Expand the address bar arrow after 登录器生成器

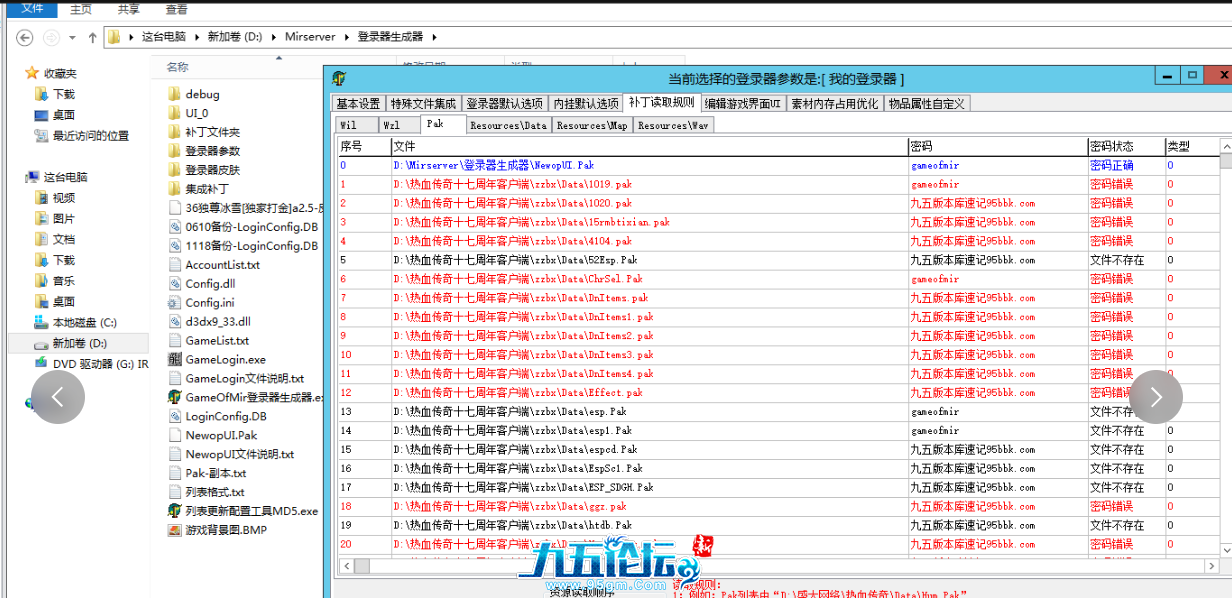pyautogui.click(x=434, y=37)
